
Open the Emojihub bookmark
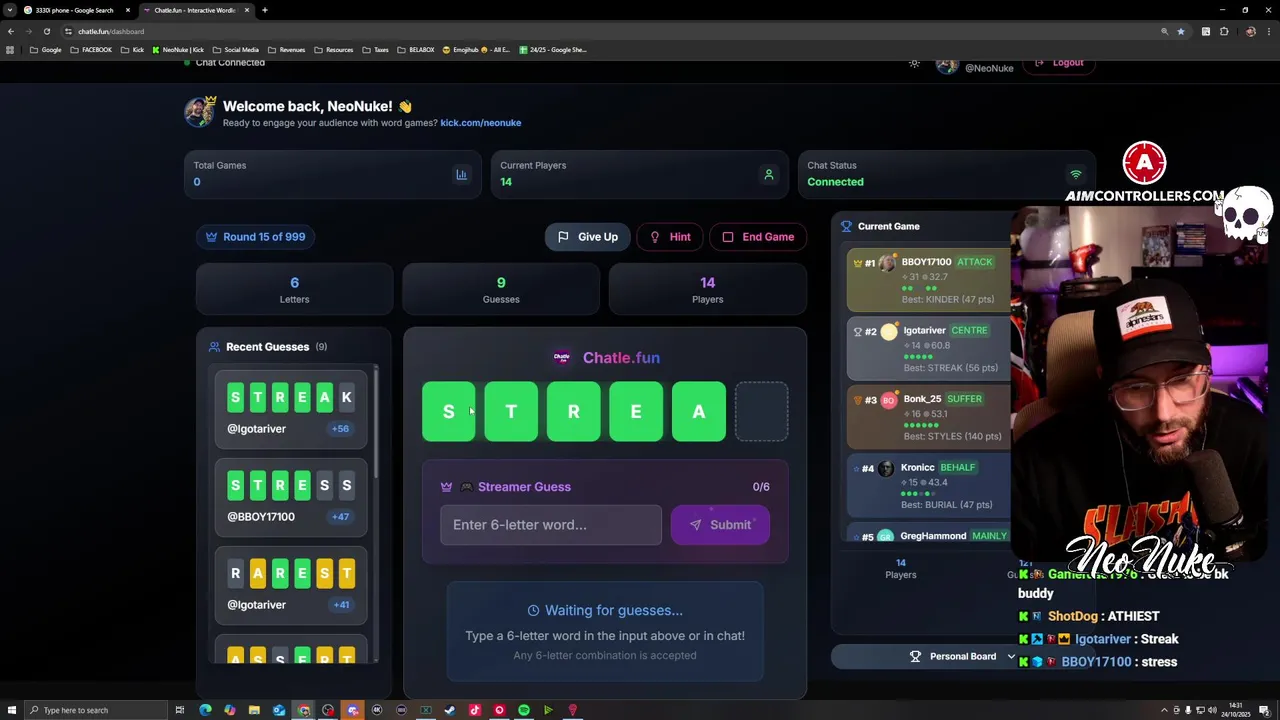(476, 50)
